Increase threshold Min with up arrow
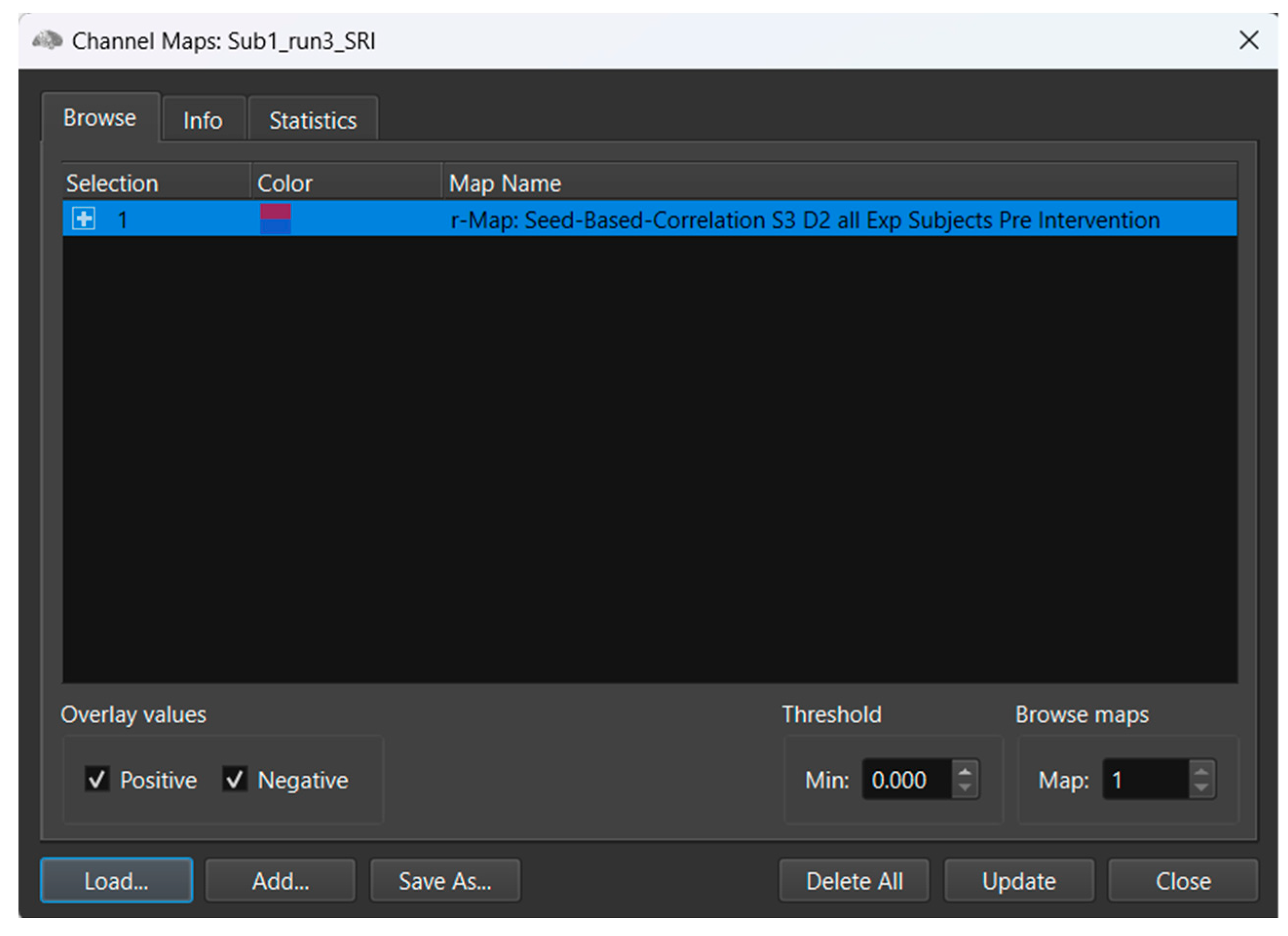Screen dimensions: 1288x936 coord(965,771)
